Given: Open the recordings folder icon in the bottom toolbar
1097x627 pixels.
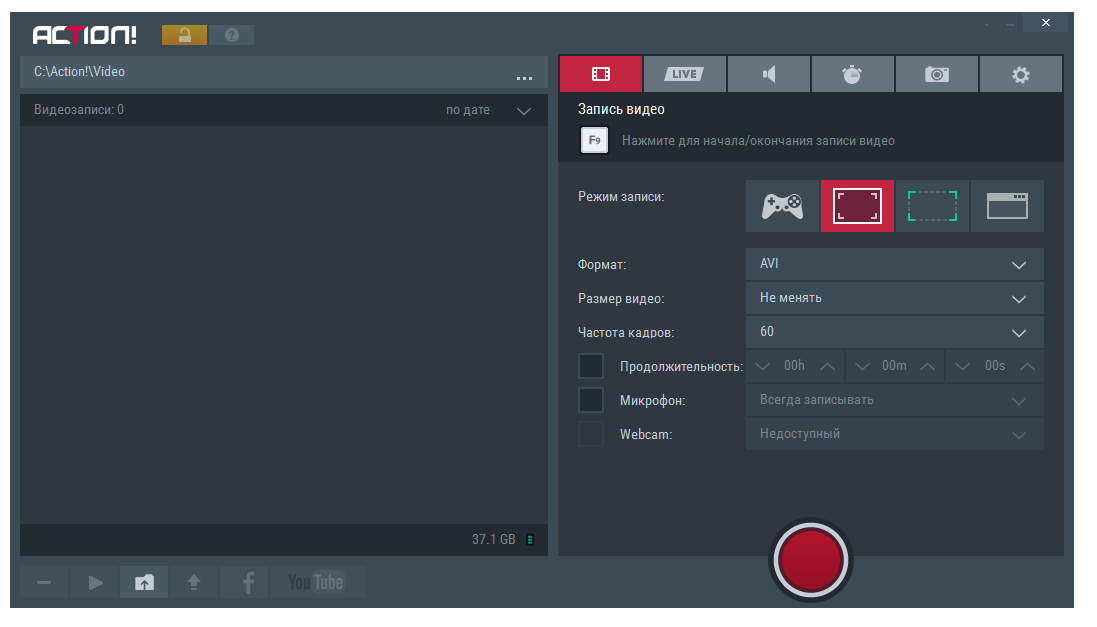Looking at the screenshot, I should click(x=145, y=582).
